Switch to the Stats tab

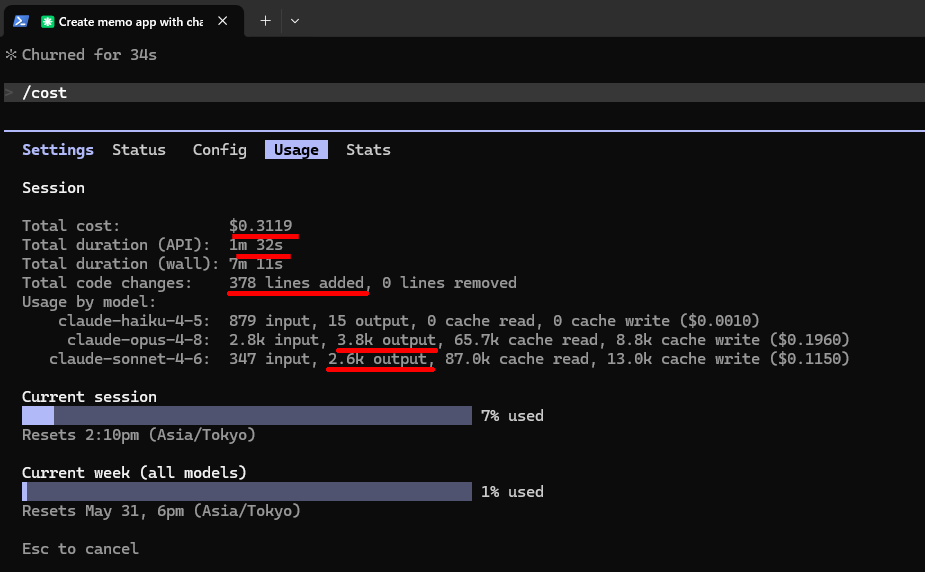(368, 150)
